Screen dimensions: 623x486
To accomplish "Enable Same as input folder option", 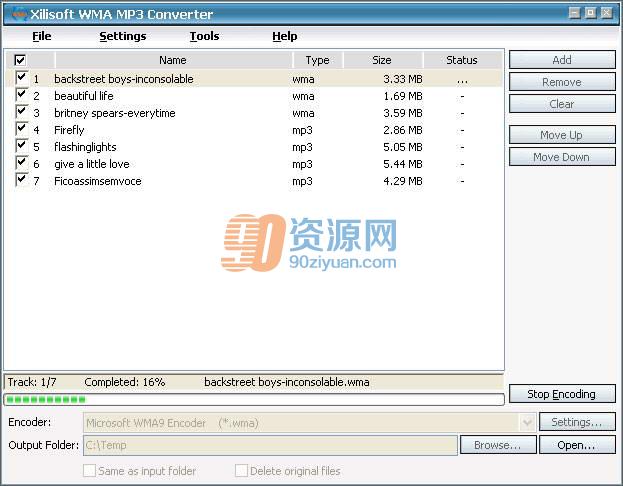I will (89, 471).
